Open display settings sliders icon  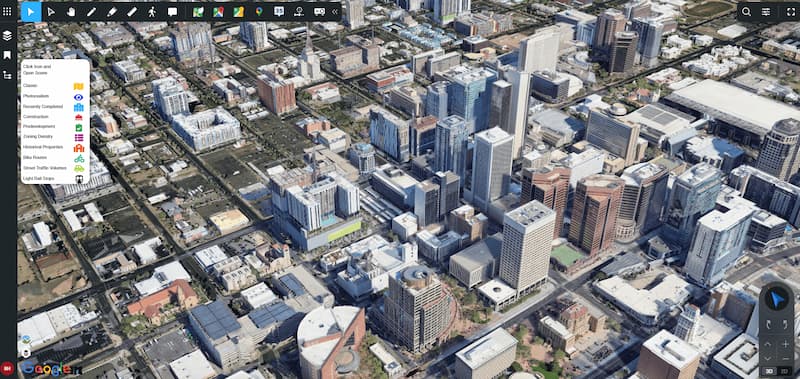click(766, 12)
